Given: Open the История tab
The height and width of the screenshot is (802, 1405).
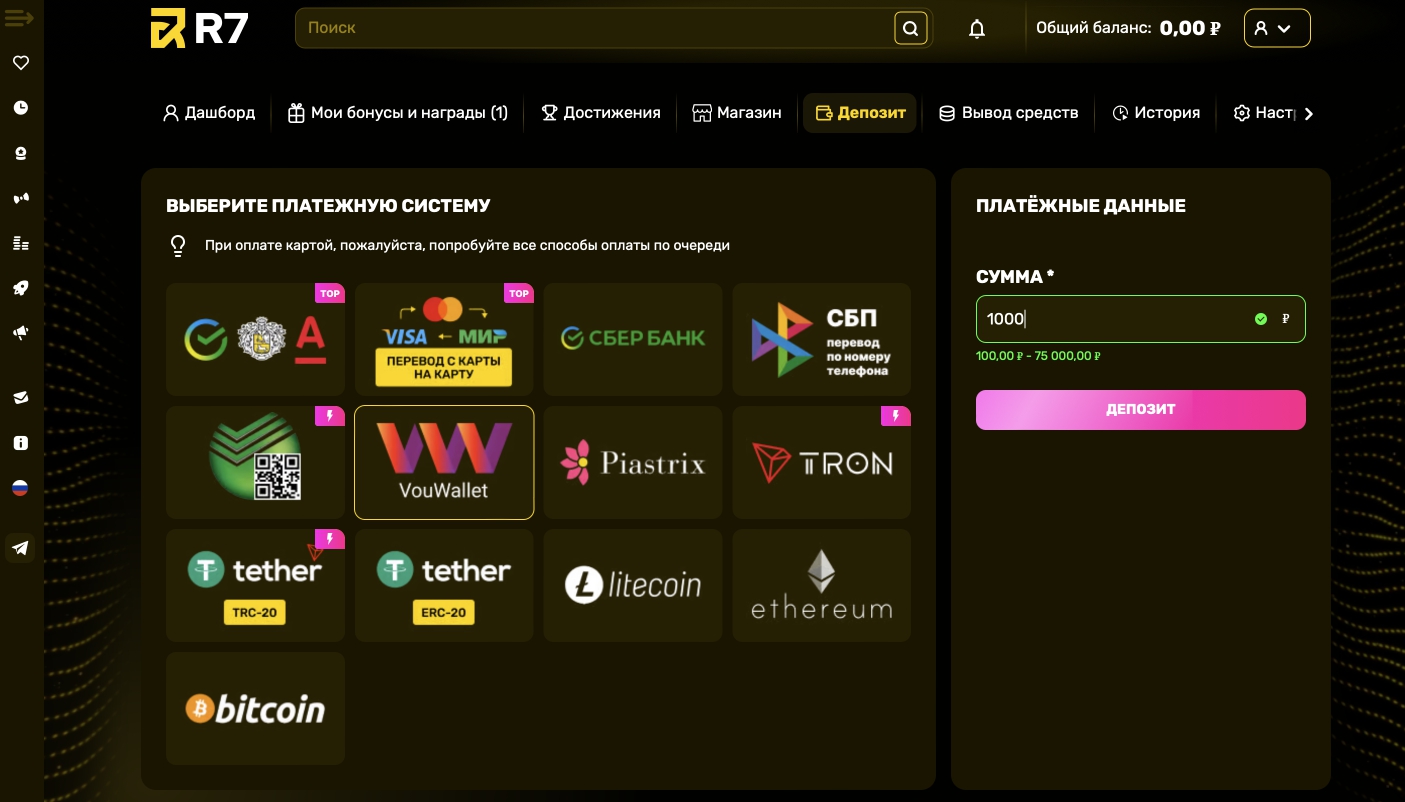Looking at the screenshot, I should (1156, 113).
